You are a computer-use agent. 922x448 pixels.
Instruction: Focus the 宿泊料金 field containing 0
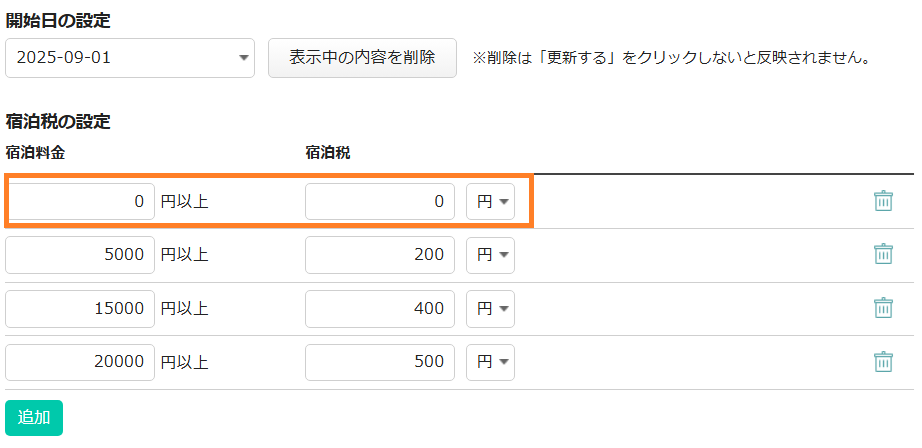pyautogui.click(x=80, y=201)
